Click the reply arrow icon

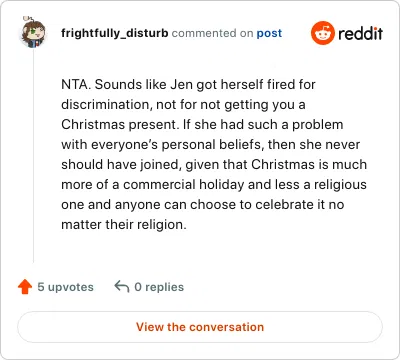point(122,286)
